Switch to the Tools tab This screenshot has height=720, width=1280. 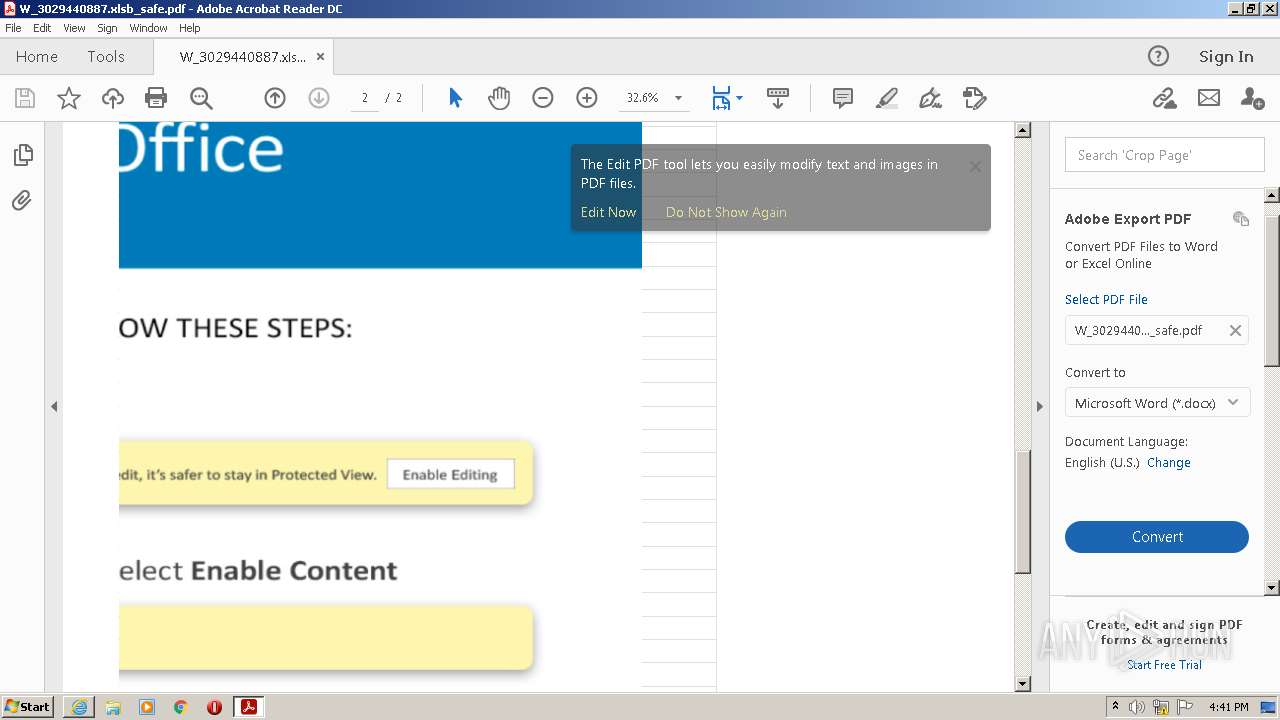coord(106,56)
